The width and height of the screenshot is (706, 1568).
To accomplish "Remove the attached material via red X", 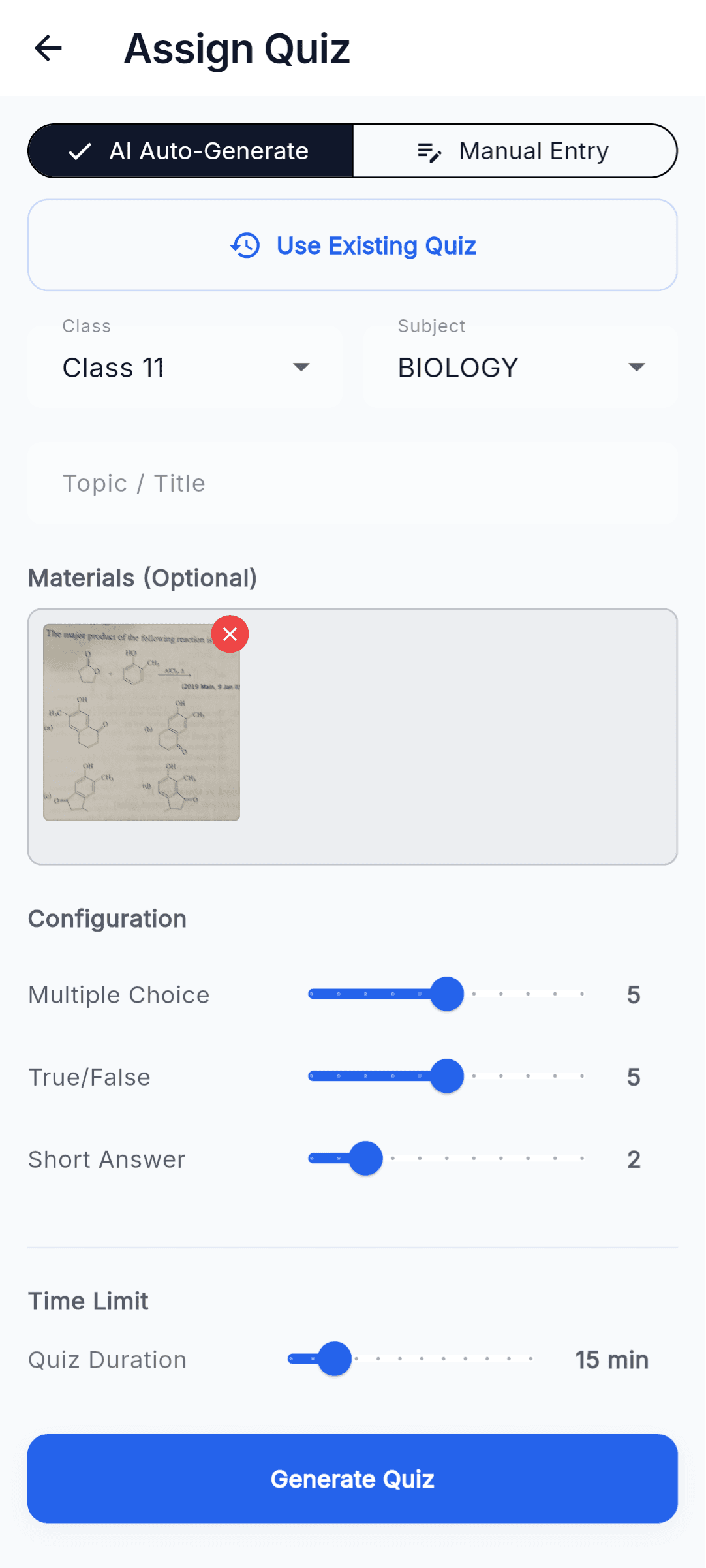I will (x=229, y=634).
